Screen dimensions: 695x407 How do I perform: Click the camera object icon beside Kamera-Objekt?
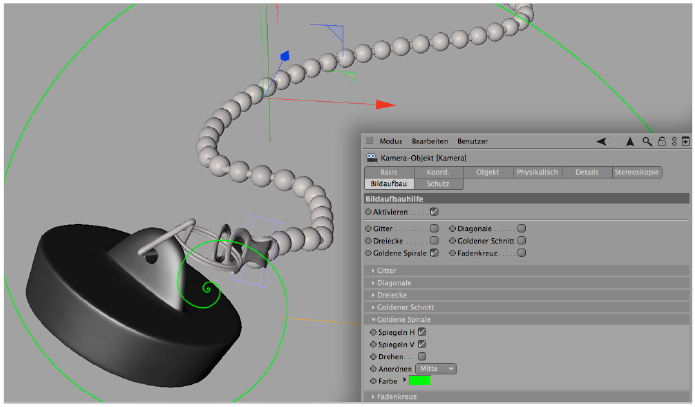[x=371, y=157]
